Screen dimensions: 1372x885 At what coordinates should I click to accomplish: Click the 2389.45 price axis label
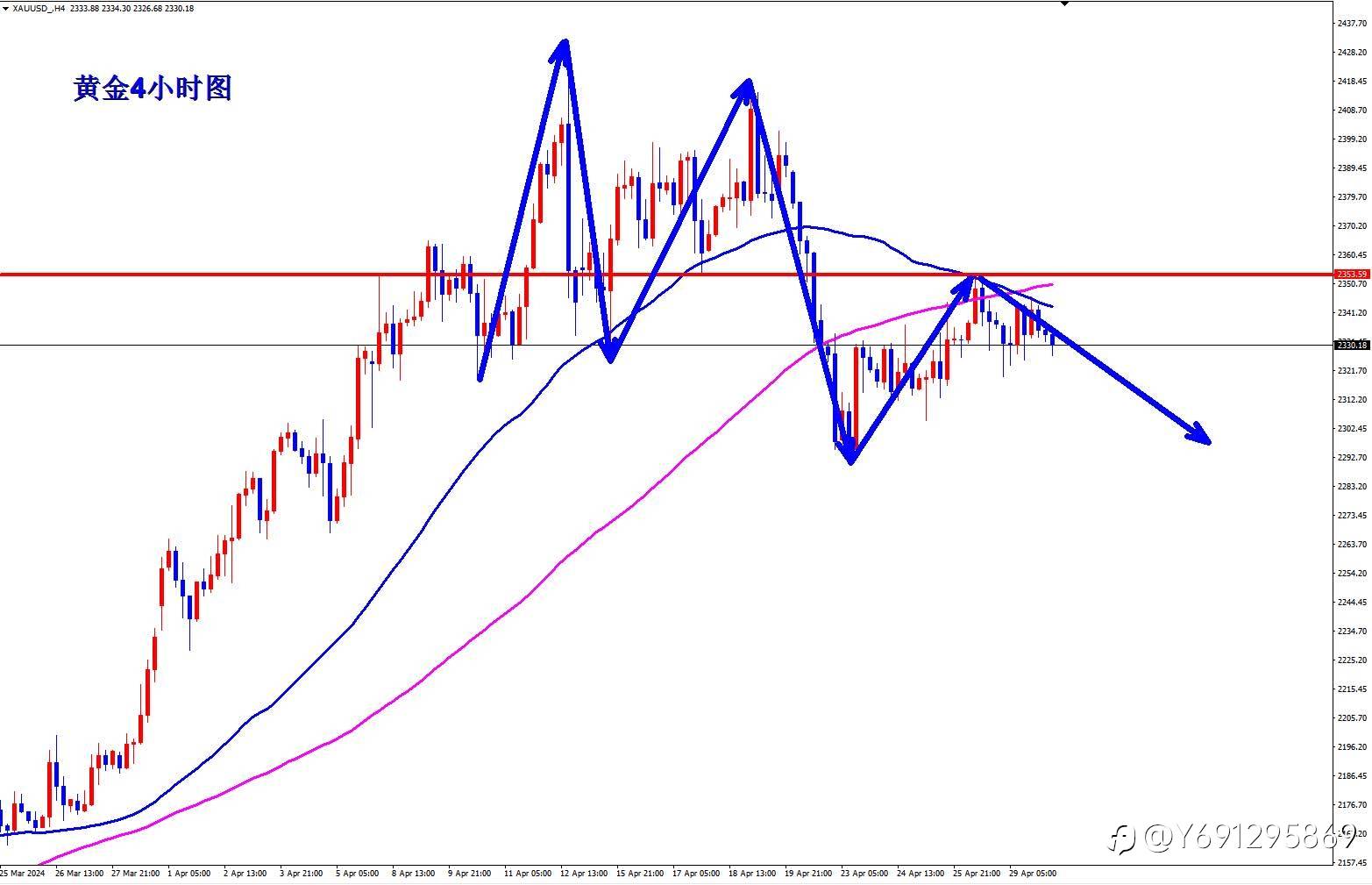click(x=1353, y=168)
